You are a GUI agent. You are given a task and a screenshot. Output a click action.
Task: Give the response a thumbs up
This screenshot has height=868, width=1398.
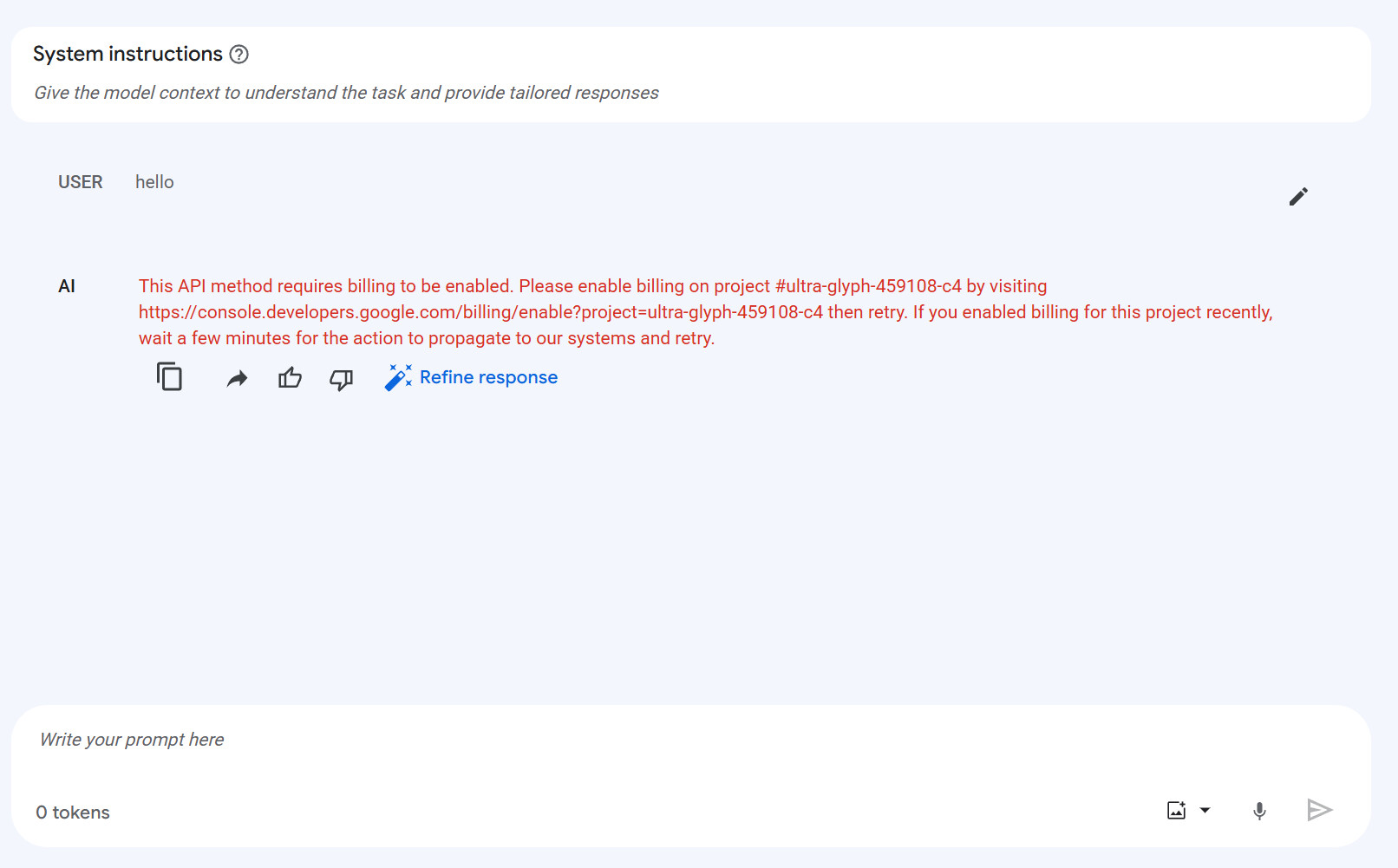click(x=290, y=378)
